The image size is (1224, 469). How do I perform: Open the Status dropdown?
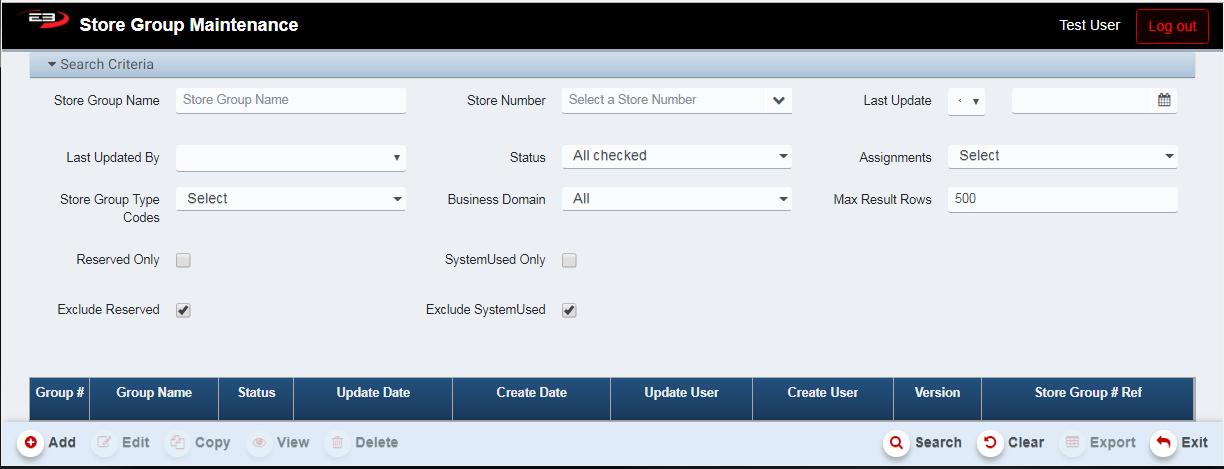coord(676,156)
